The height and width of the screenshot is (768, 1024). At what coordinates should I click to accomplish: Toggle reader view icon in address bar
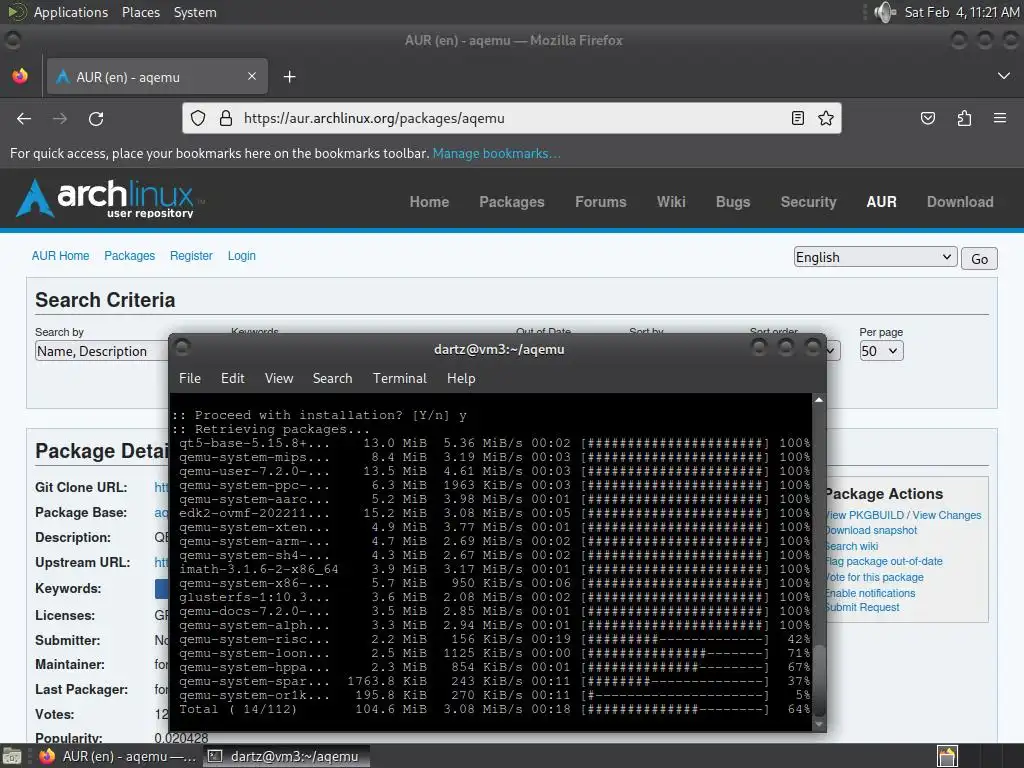(797, 118)
